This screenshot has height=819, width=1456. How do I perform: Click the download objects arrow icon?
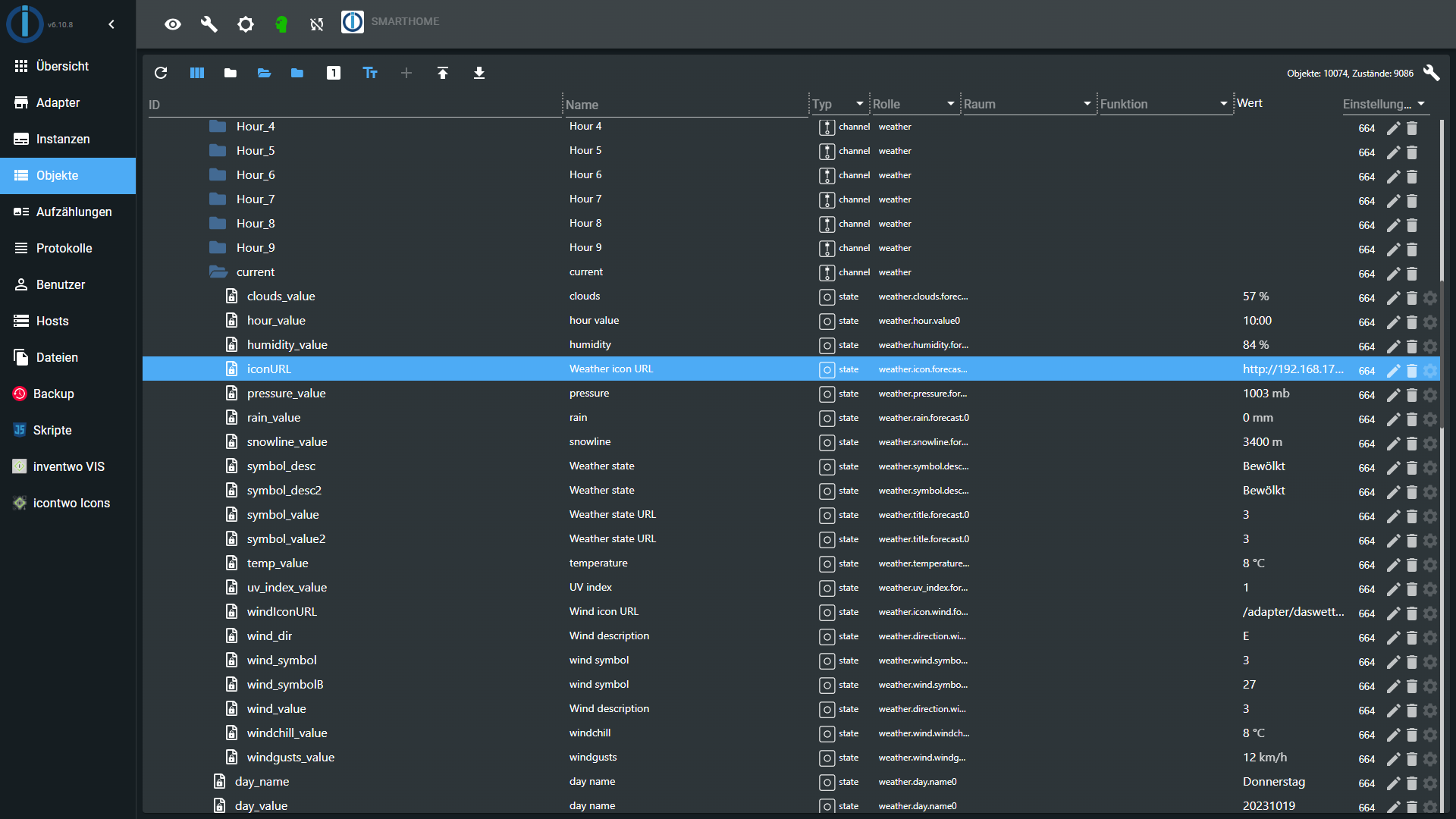(x=479, y=73)
